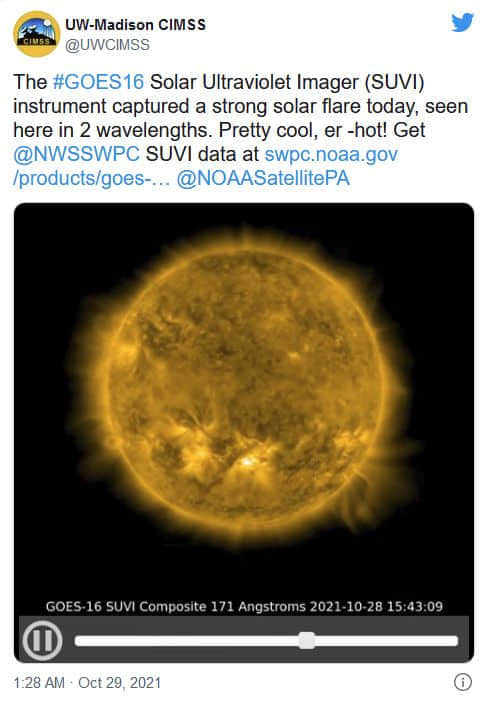The width and height of the screenshot is (487, 701).
Task: Click the Twitter bird logo
Action: coord(462,22)
